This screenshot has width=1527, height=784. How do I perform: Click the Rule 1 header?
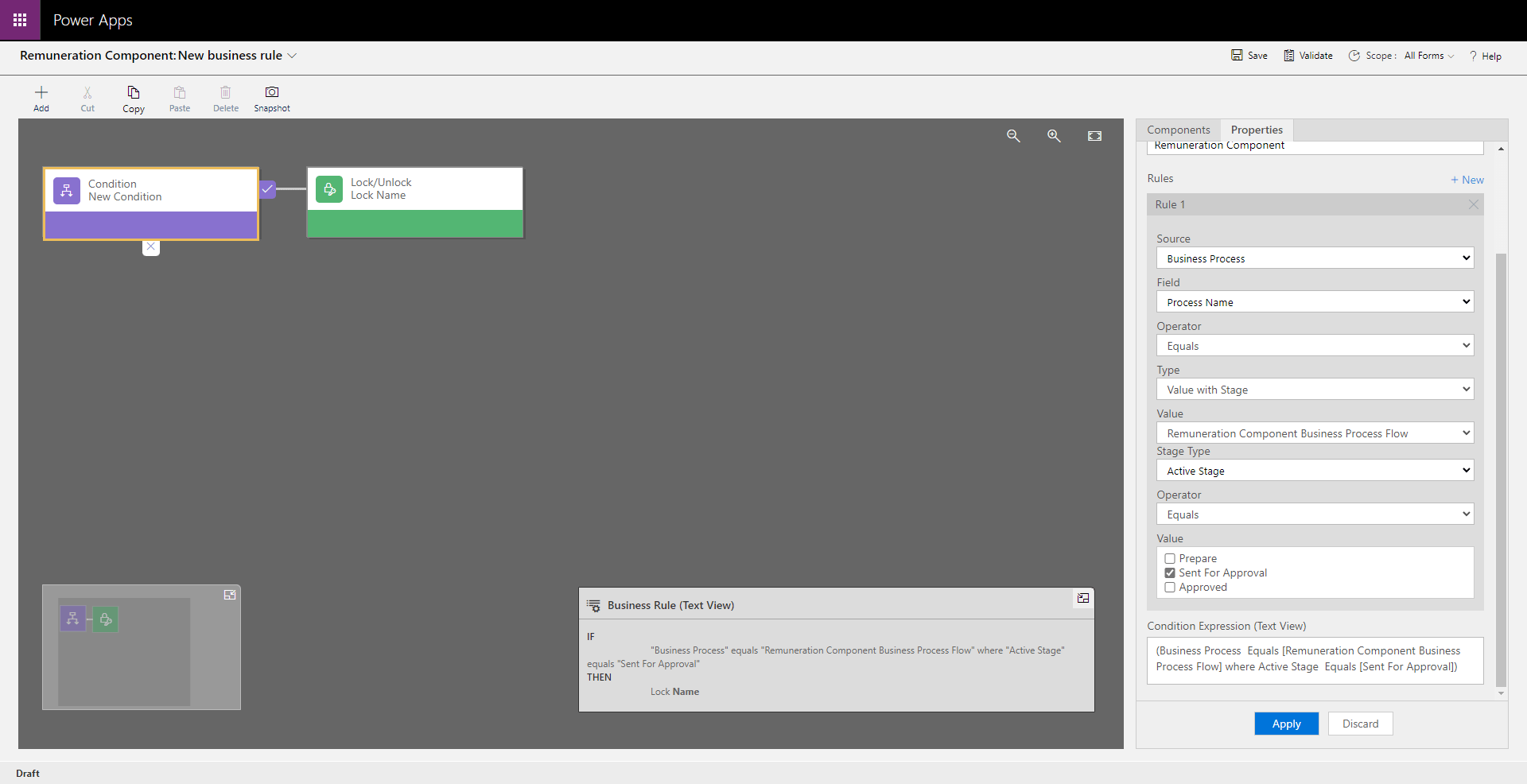tap(1315, 204)
